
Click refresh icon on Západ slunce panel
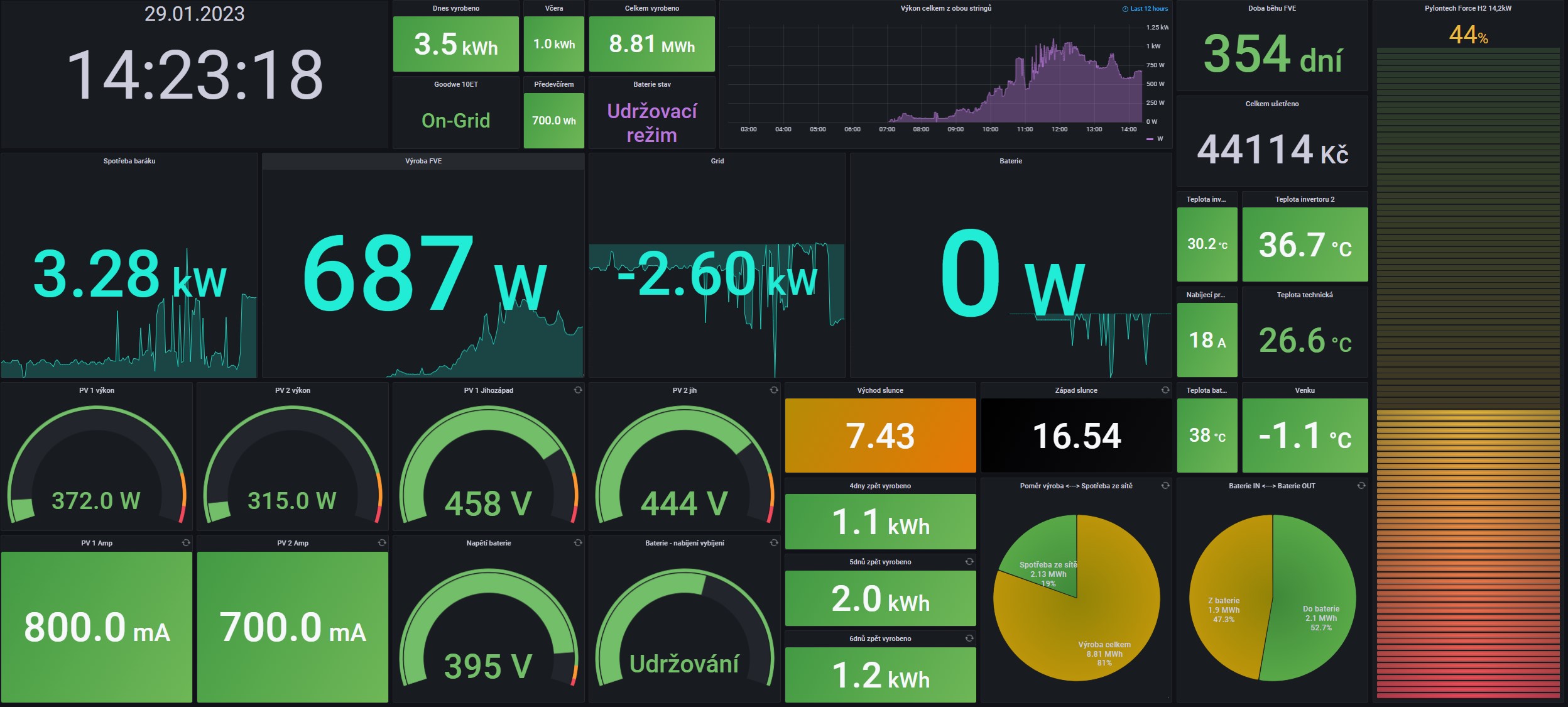[1165, 390]
